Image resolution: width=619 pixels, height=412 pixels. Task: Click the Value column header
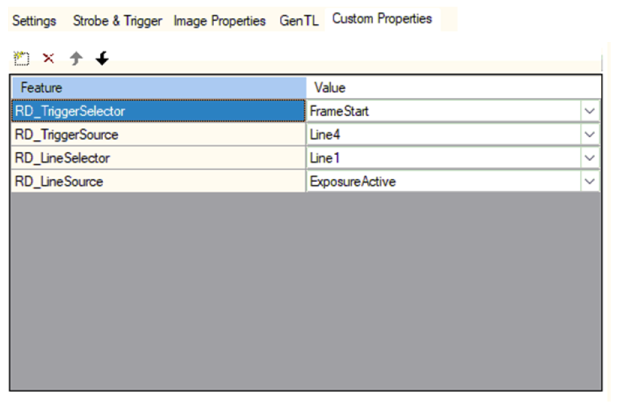click(x=453, y=88)
